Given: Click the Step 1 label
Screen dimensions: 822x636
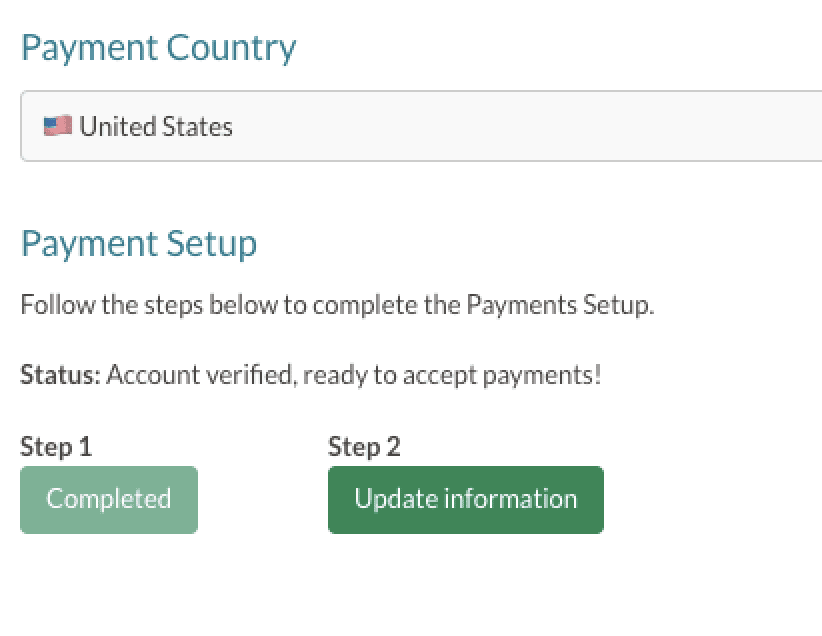Looking at the screenshot, I should pyautogui.click(x=56, y=447).
